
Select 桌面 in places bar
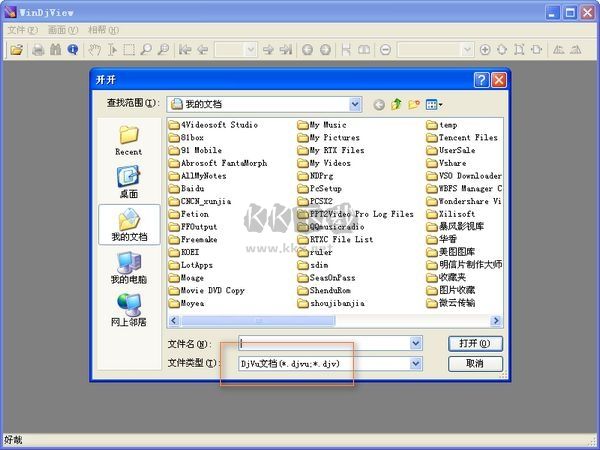click(x=129, y=182)
